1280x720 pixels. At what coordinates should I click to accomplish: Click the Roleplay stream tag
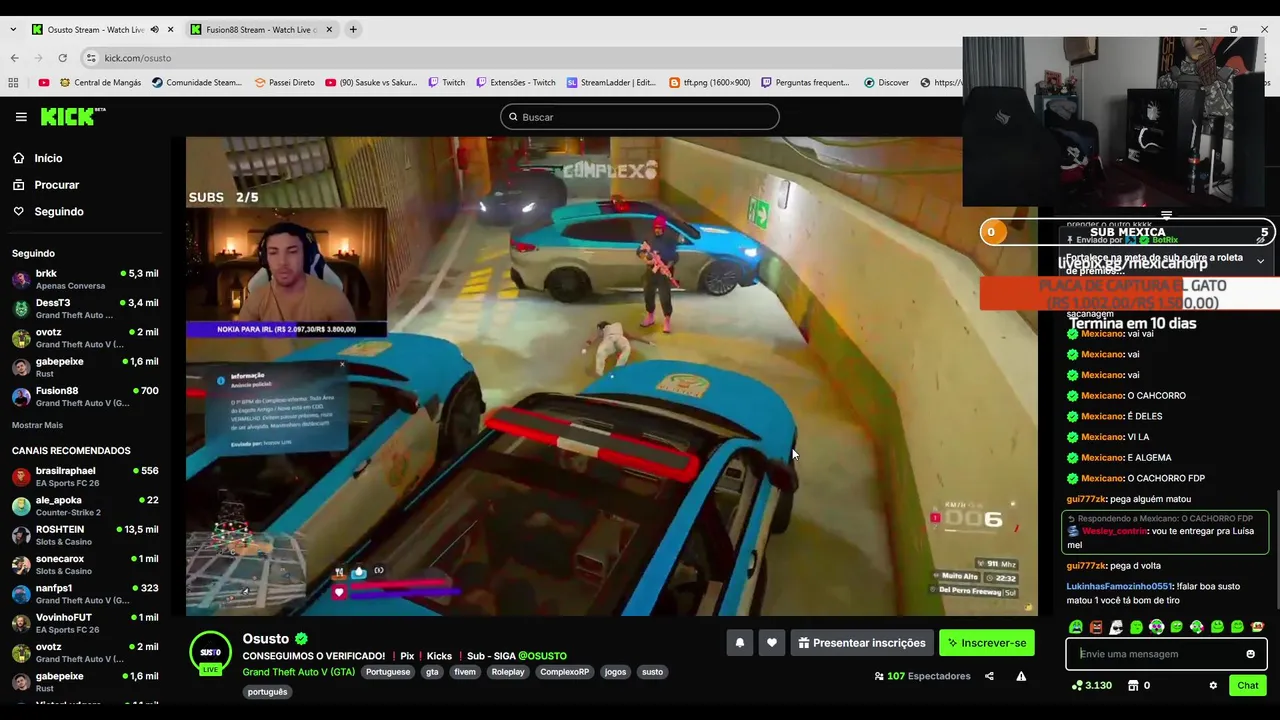click(x=508, y=672)
